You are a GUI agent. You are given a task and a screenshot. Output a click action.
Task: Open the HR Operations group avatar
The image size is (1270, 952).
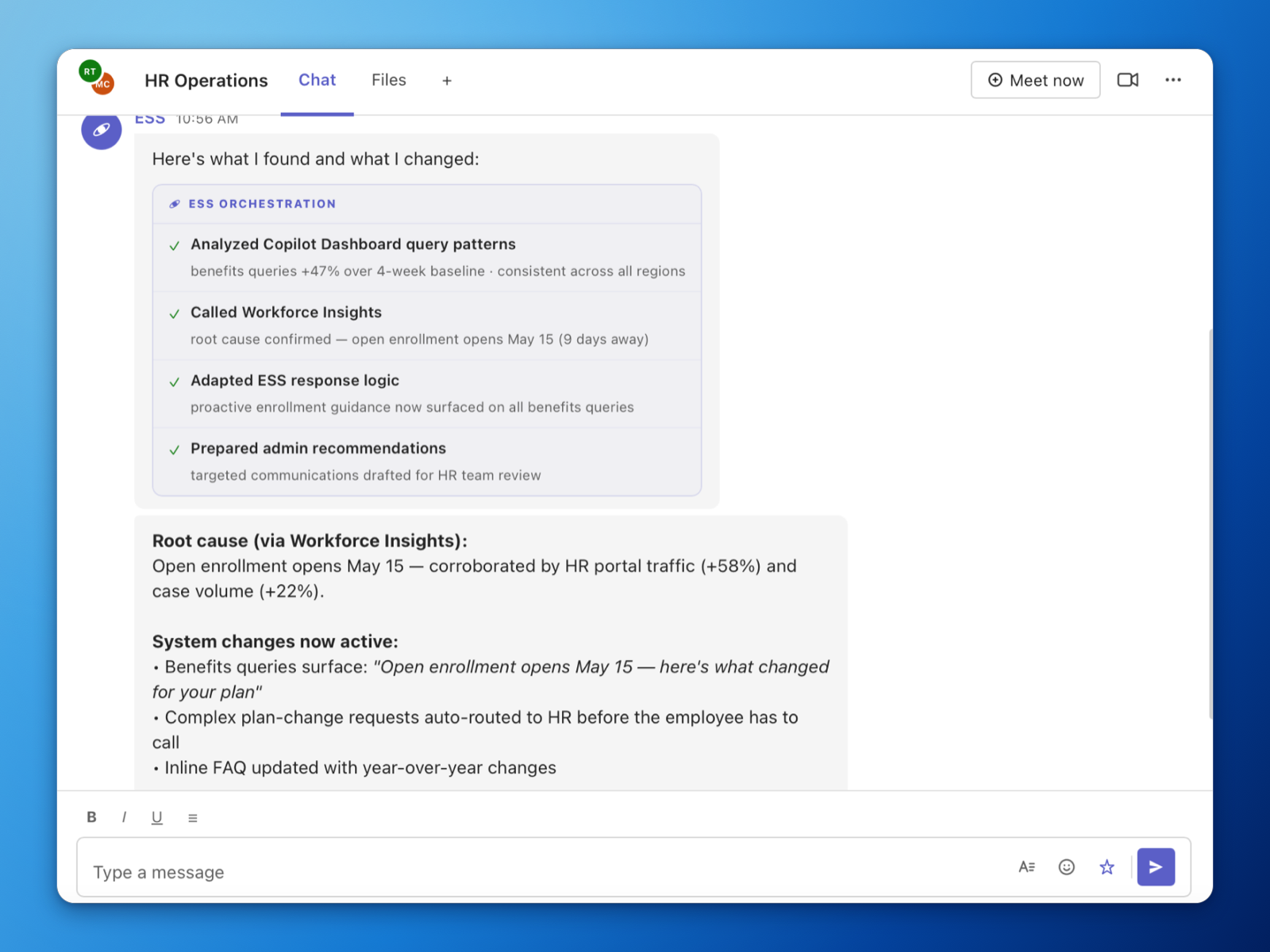click(x=97, y=78)
